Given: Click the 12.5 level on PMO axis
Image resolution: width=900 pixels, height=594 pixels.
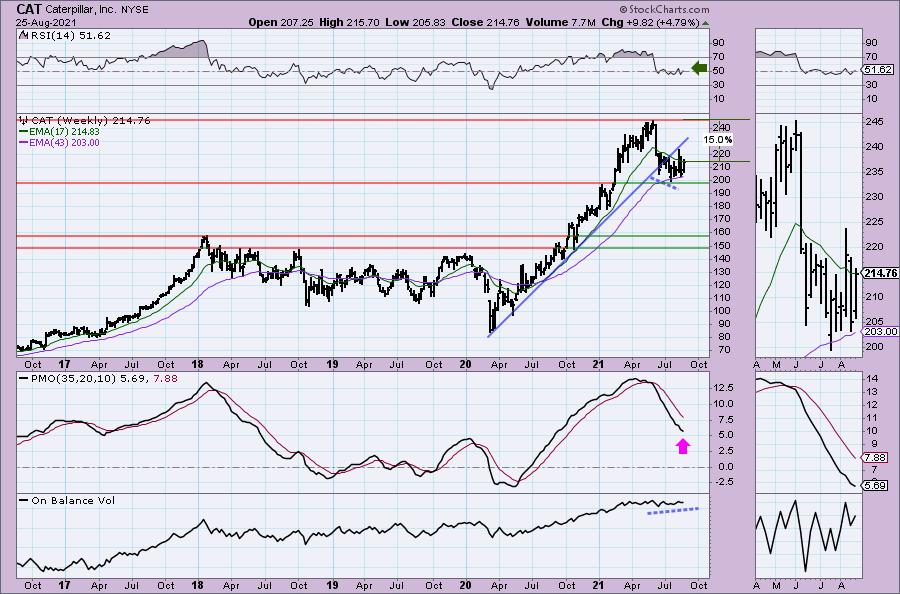Looking at the screenshot, I should [723, 388].
